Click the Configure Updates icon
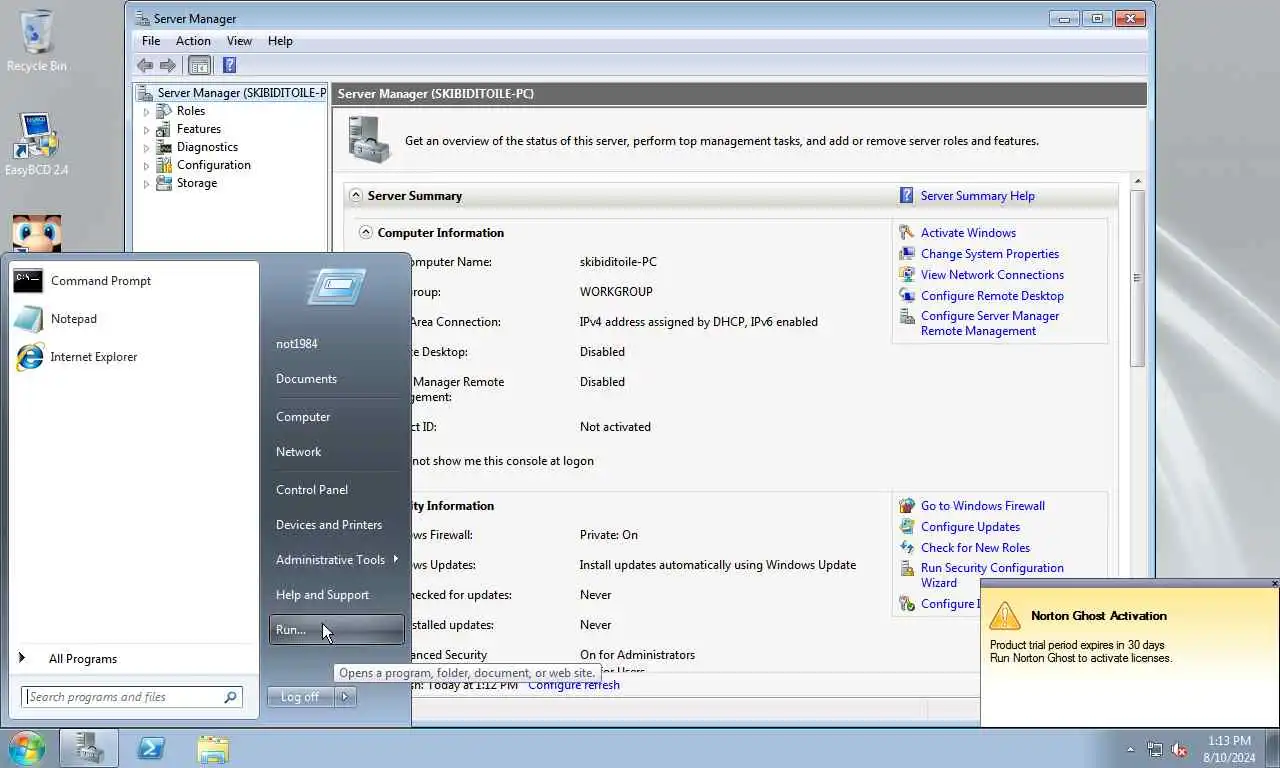 (907, 527)
